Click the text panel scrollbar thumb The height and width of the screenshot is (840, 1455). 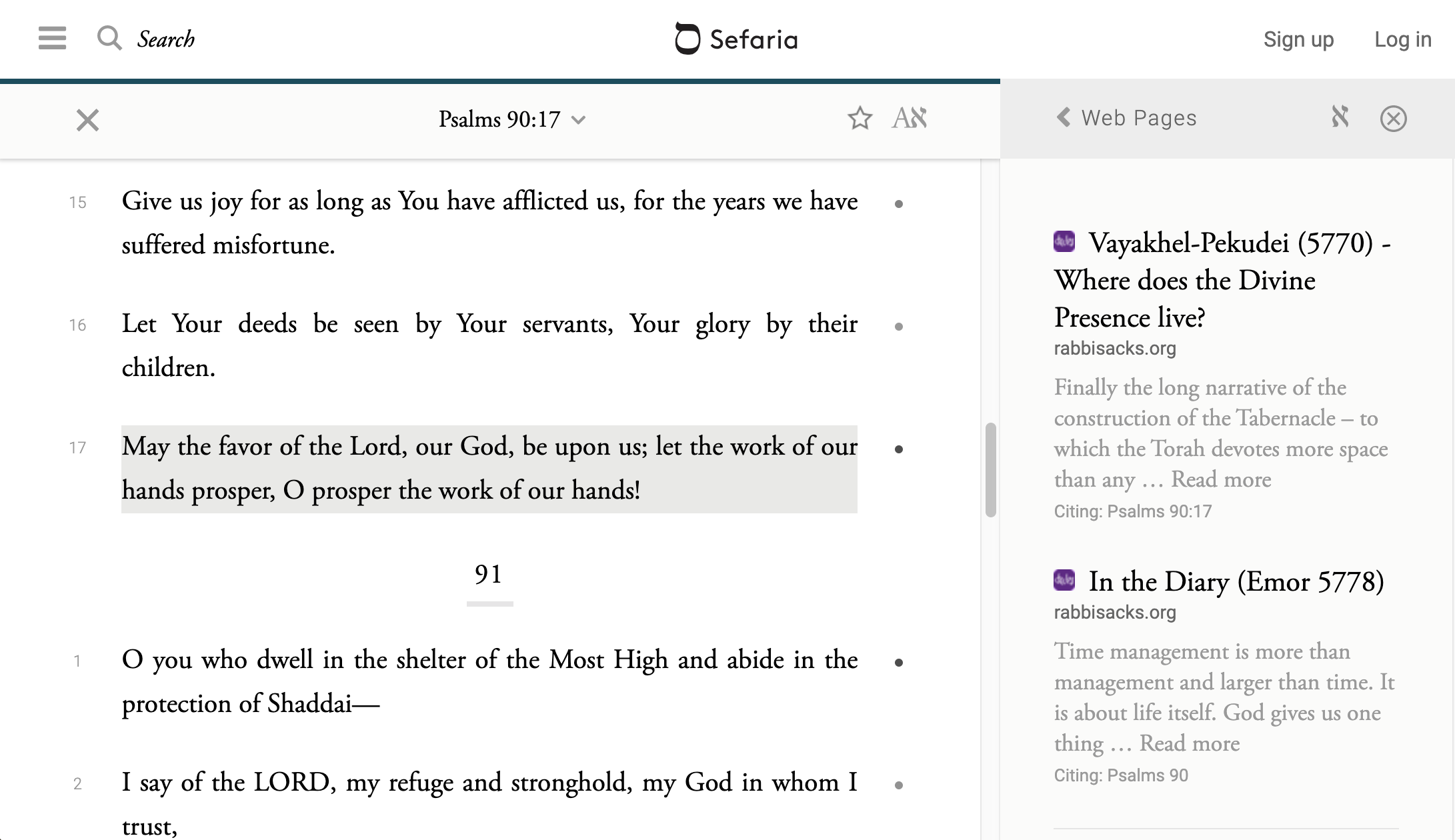pyautogui.click(x=990, y=469)
